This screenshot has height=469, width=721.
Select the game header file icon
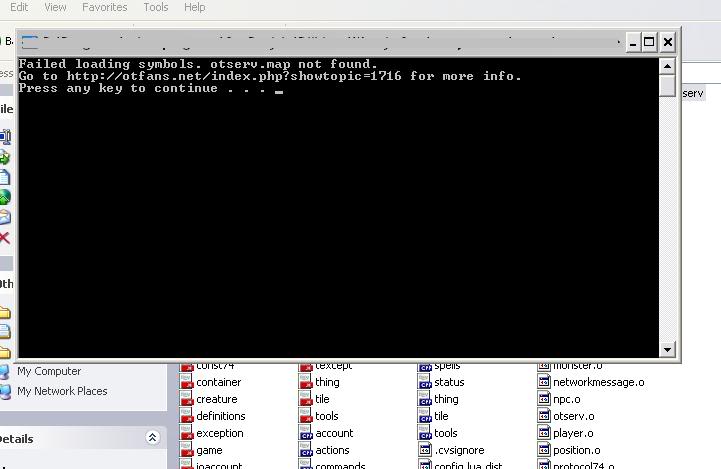[186, 450]
